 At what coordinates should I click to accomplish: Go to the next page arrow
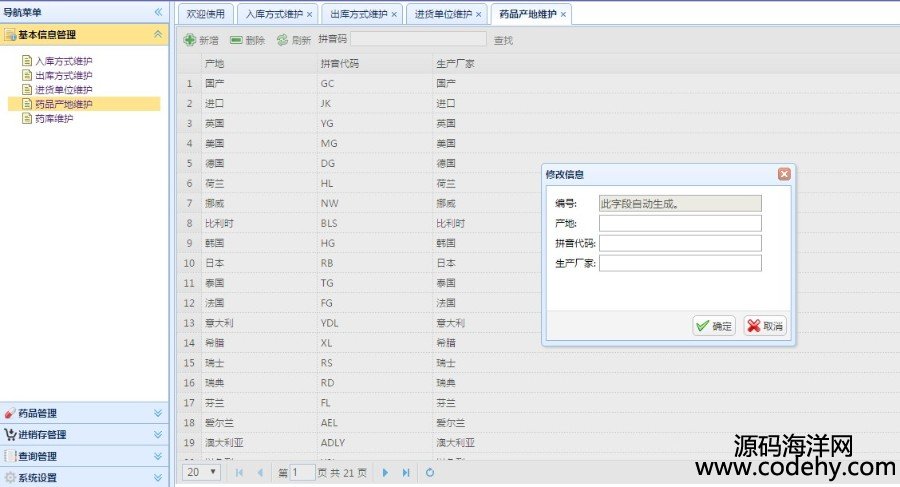coord(385,472)
